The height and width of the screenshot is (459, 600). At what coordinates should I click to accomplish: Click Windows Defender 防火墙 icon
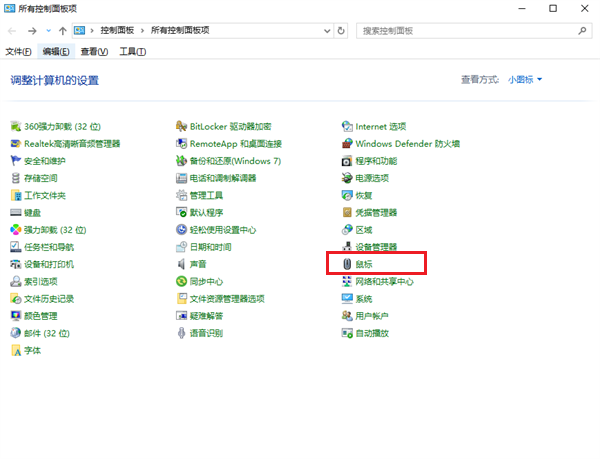click(x=347, y=143)
